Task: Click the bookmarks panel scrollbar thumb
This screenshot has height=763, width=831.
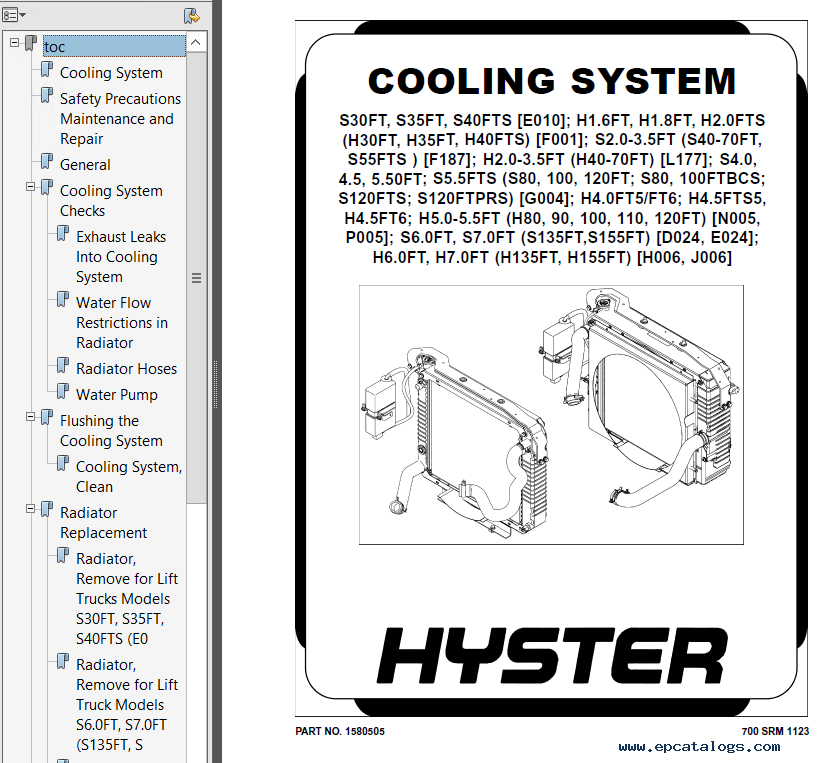Action: point(197,278)
